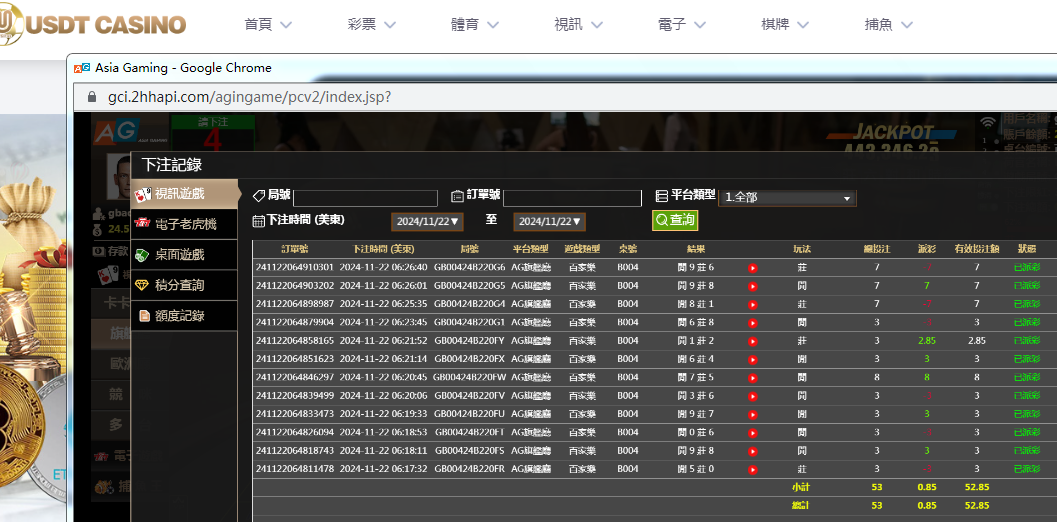Screen dimensions: 1057x522
Task: Open the 捕魚 menu in top navigation
Action: 888,25
